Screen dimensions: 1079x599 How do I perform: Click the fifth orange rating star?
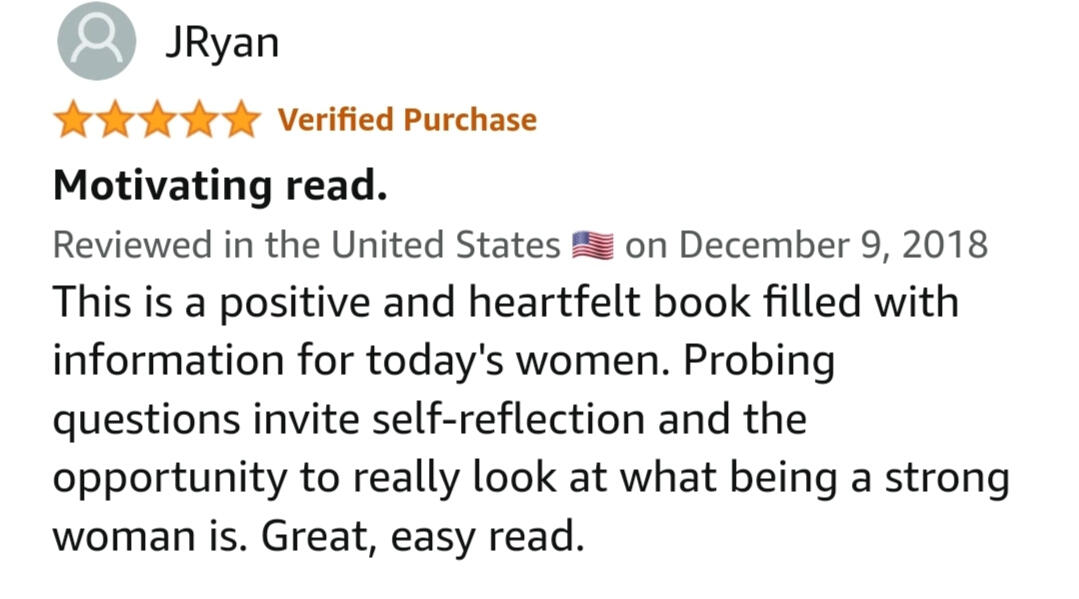coord(240,121)
